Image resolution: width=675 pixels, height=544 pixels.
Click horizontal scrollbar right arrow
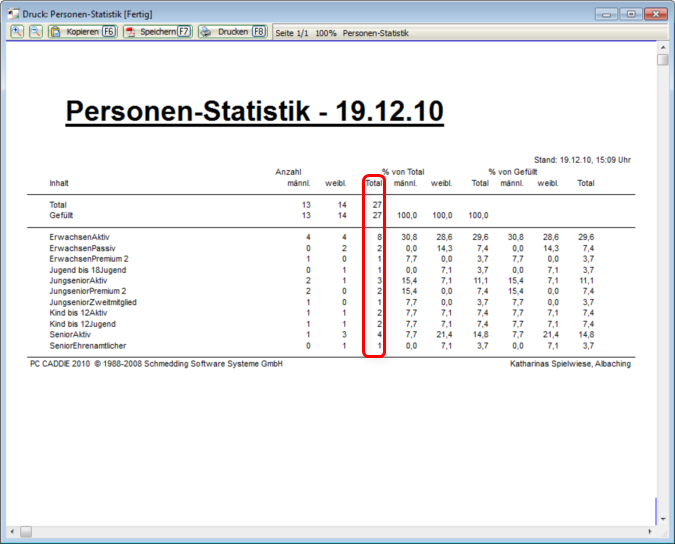[x=650, y=532]
